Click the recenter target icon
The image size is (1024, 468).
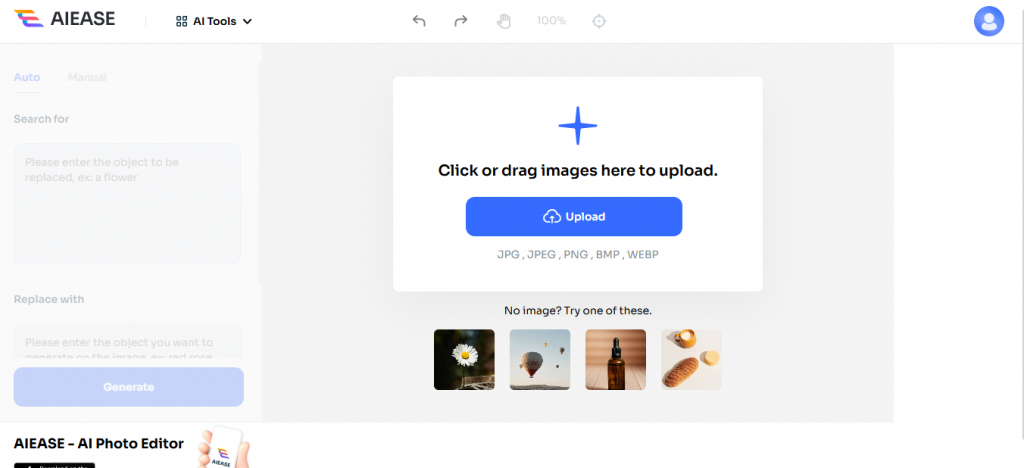click(599, 21)
